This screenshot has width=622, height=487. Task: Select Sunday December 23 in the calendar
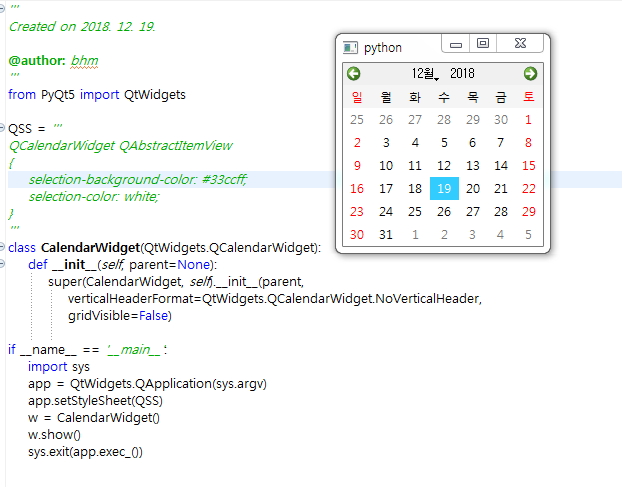pos(357,211)
